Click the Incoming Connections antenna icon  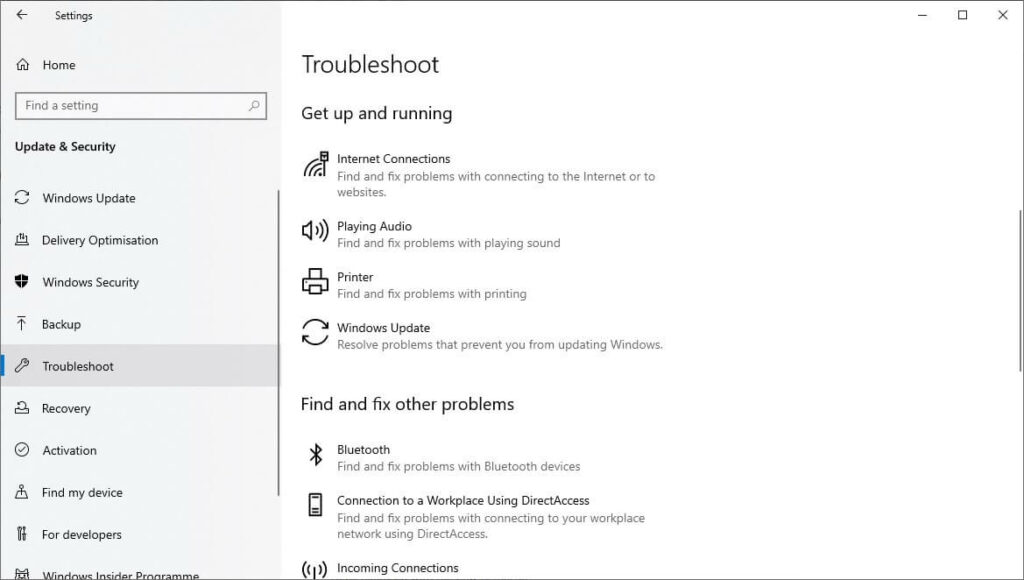[x=315, y=569]
